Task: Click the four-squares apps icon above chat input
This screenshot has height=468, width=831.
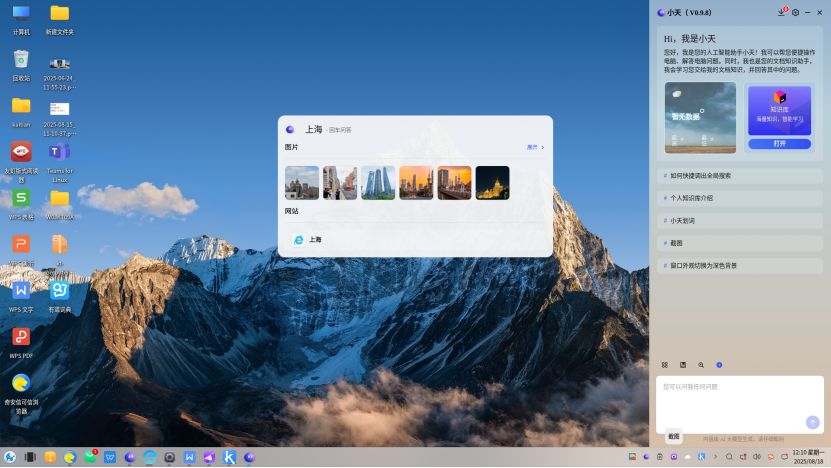Action: pos(665,365)
